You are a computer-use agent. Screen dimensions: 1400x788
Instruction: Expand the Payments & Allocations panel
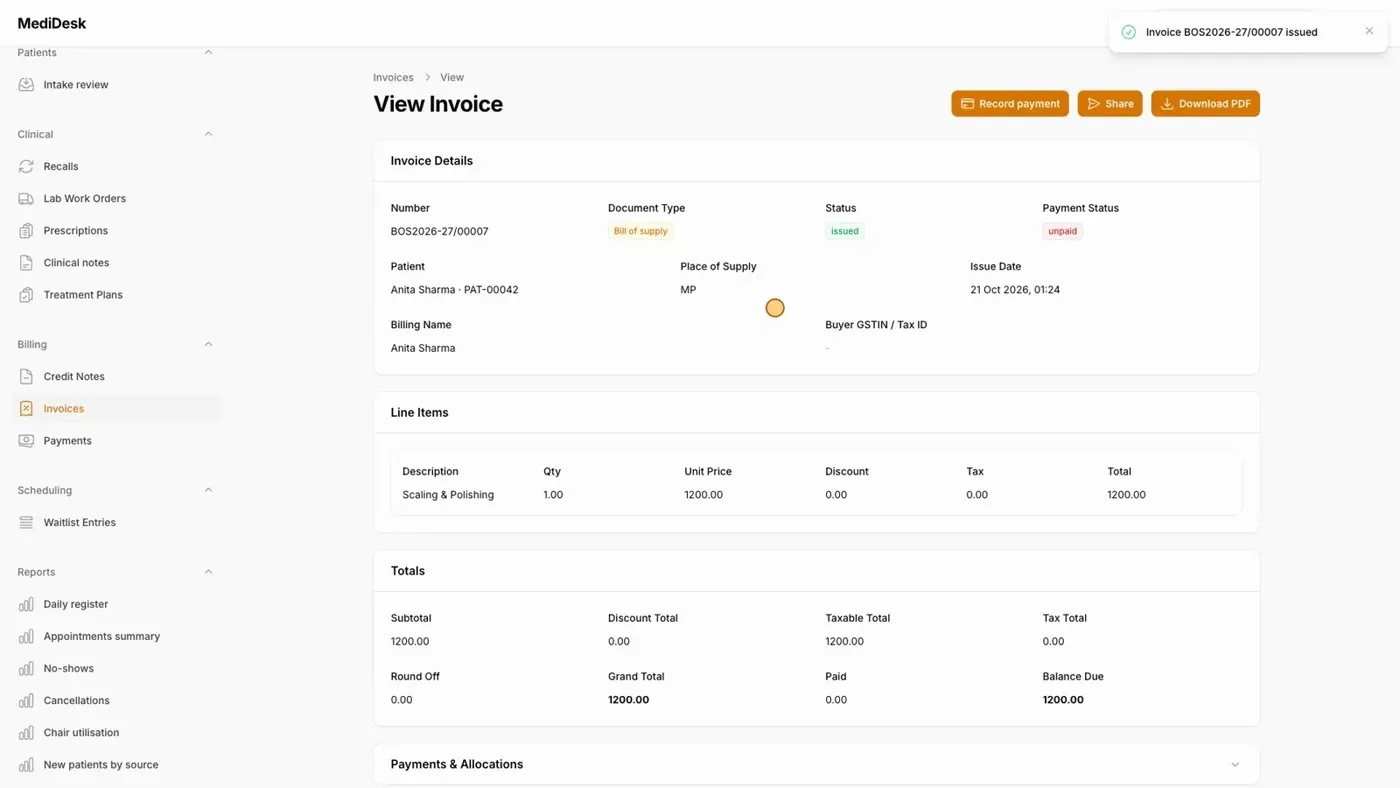tap(1235, 765)
